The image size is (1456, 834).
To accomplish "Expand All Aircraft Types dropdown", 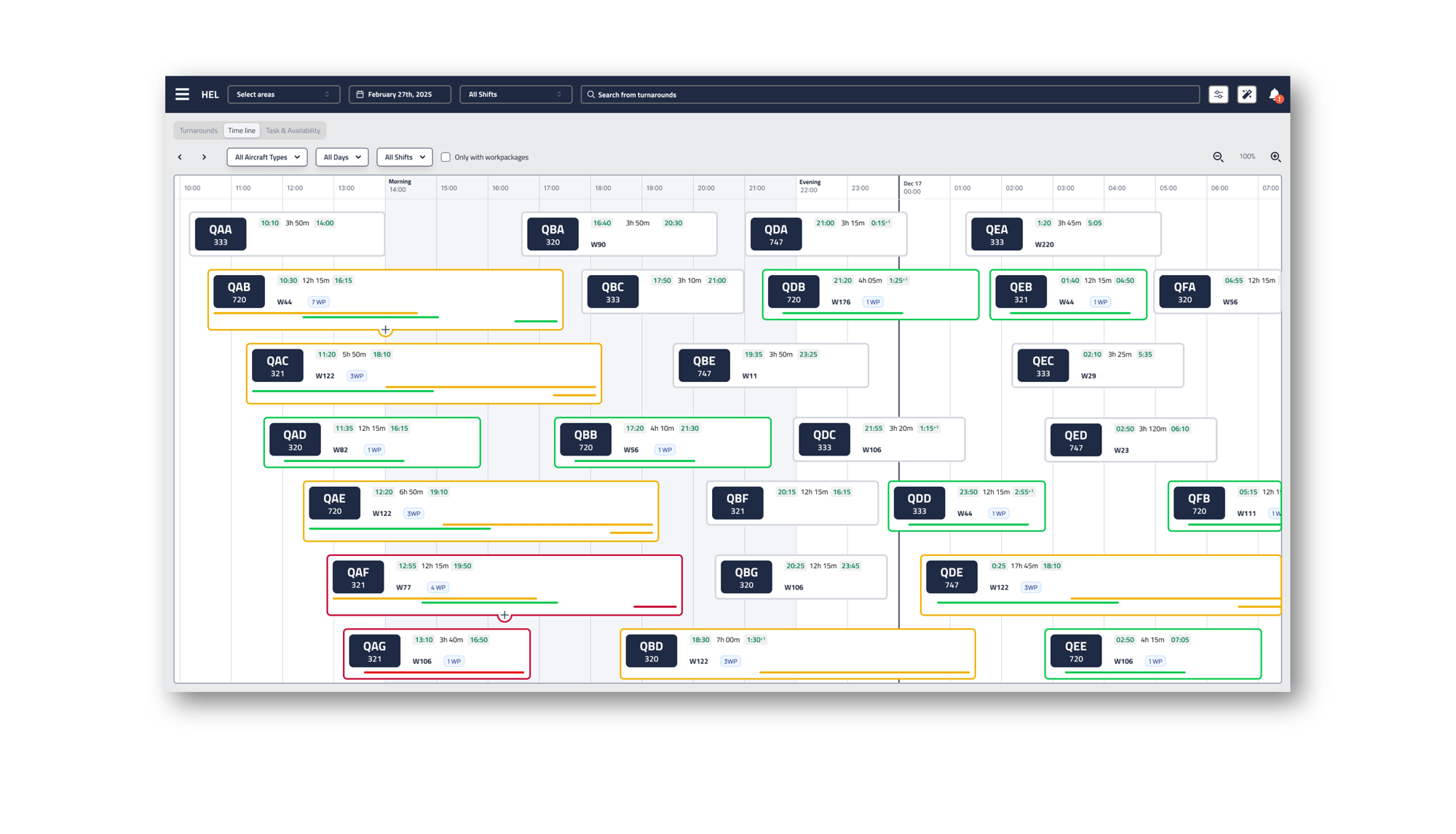I will click(x=267, y=157).
